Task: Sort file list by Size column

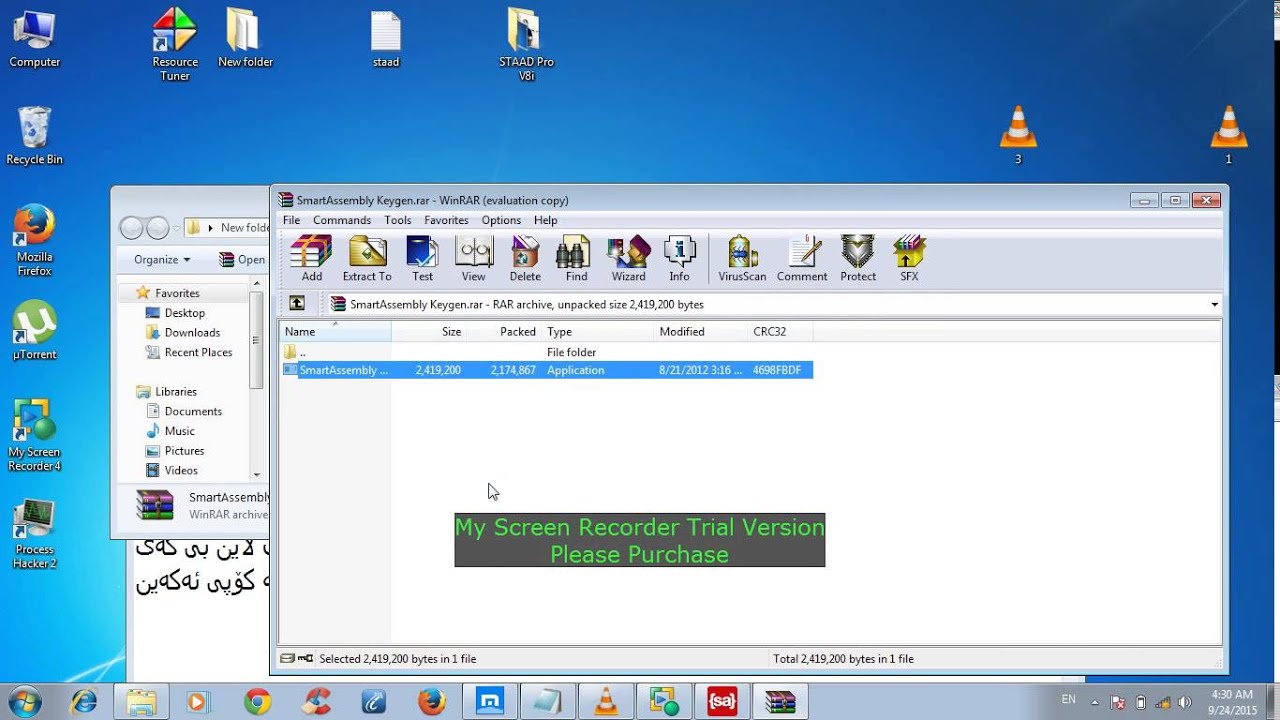Action: click(x=429, y=332)
